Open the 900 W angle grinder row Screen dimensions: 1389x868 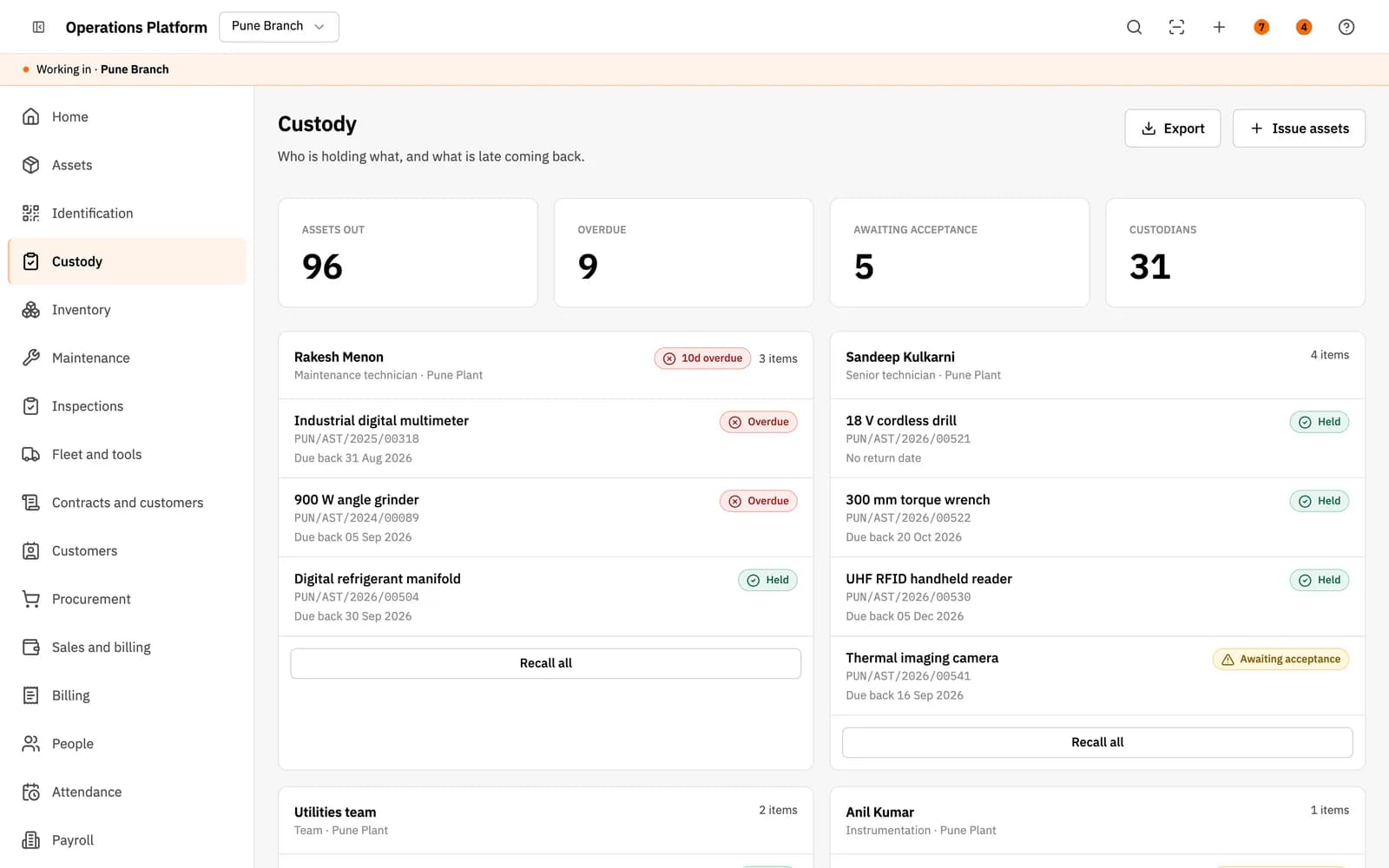(545, 517)
